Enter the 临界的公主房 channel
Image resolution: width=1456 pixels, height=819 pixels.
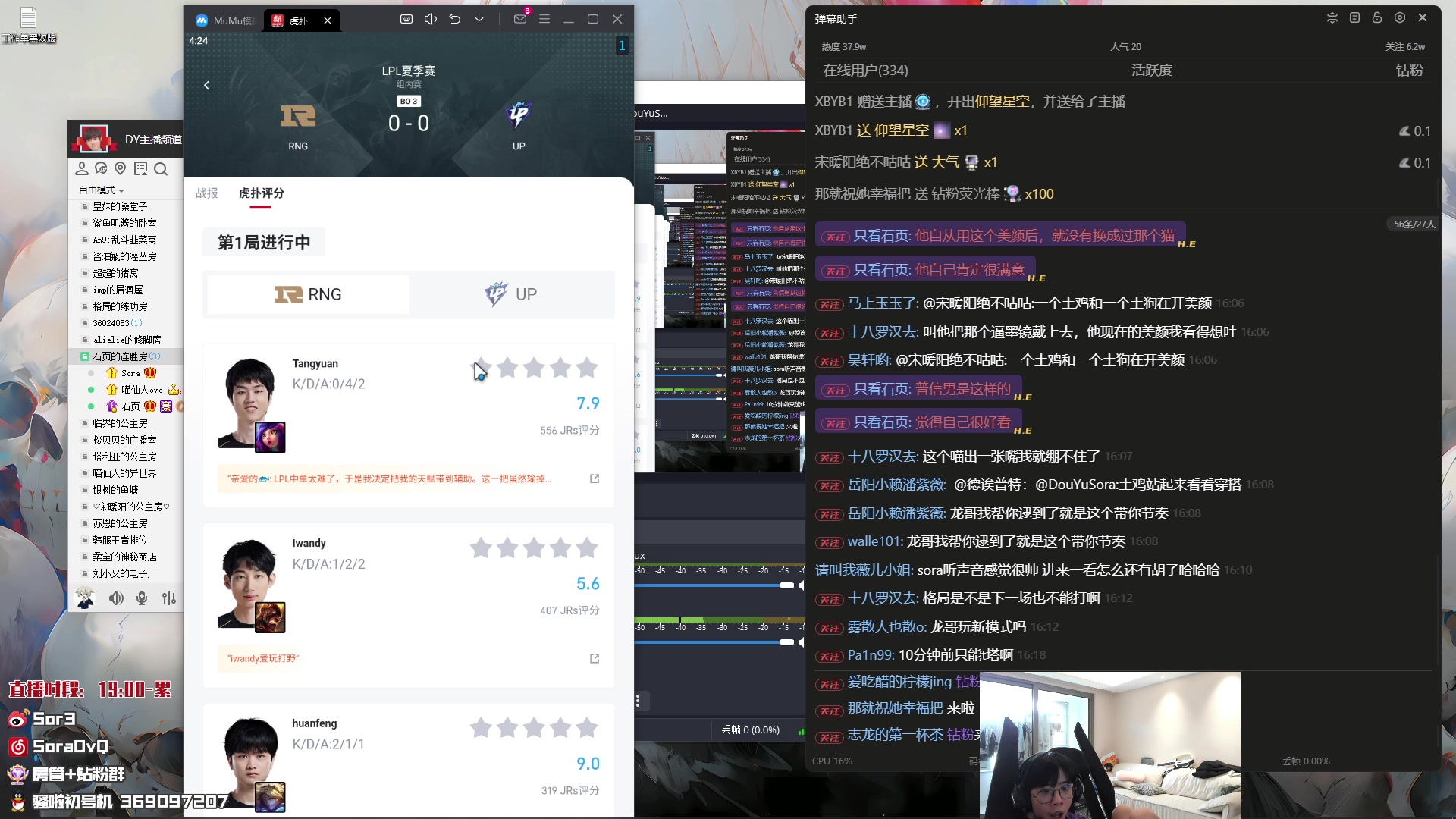120,423
